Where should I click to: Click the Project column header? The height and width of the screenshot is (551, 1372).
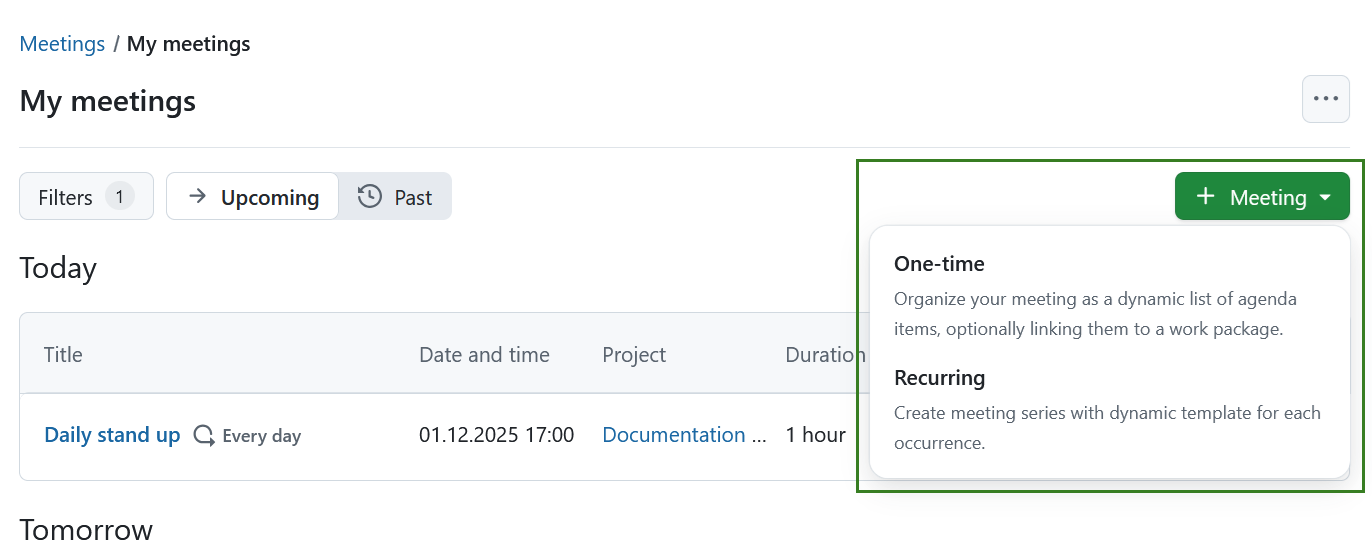coord(634,355)
